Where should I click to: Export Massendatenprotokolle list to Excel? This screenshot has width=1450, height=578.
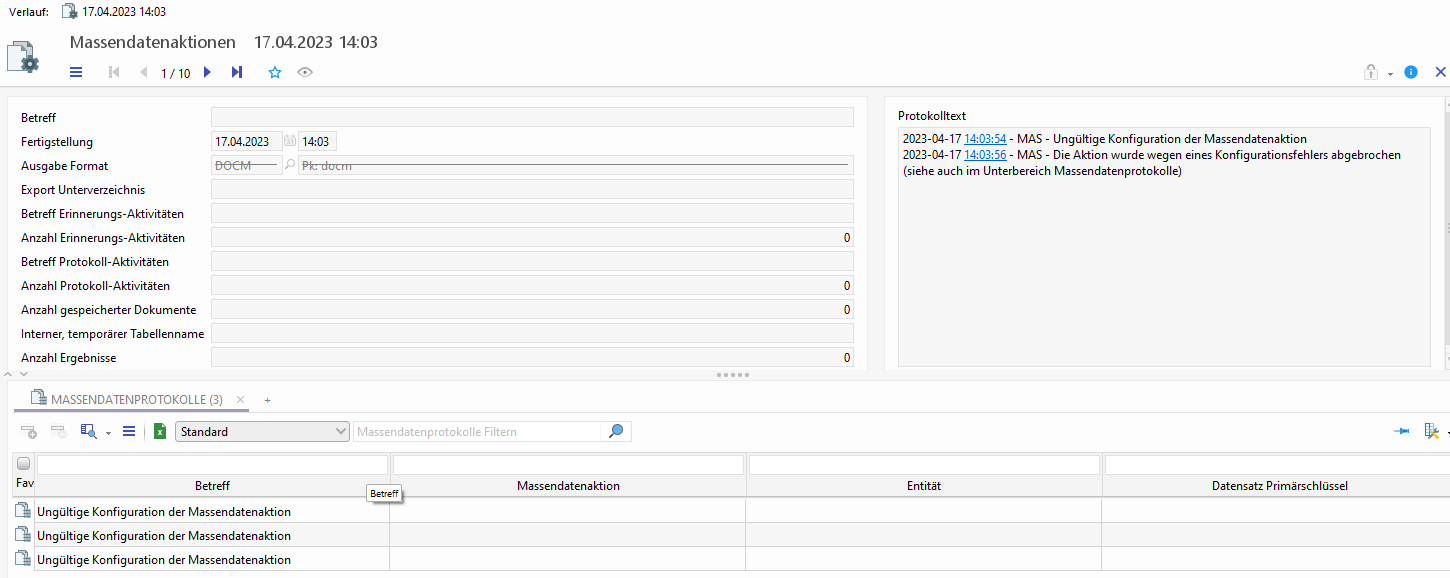[x=159, y=431]
